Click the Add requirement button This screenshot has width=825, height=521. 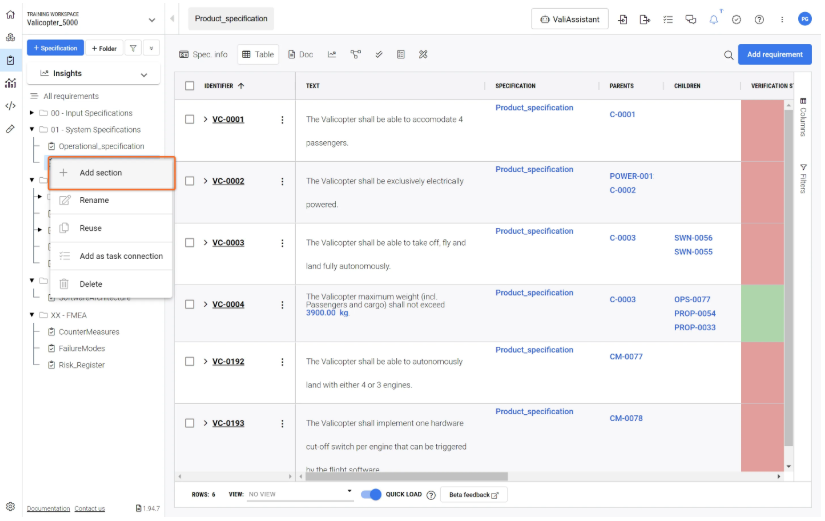point(774,55)
